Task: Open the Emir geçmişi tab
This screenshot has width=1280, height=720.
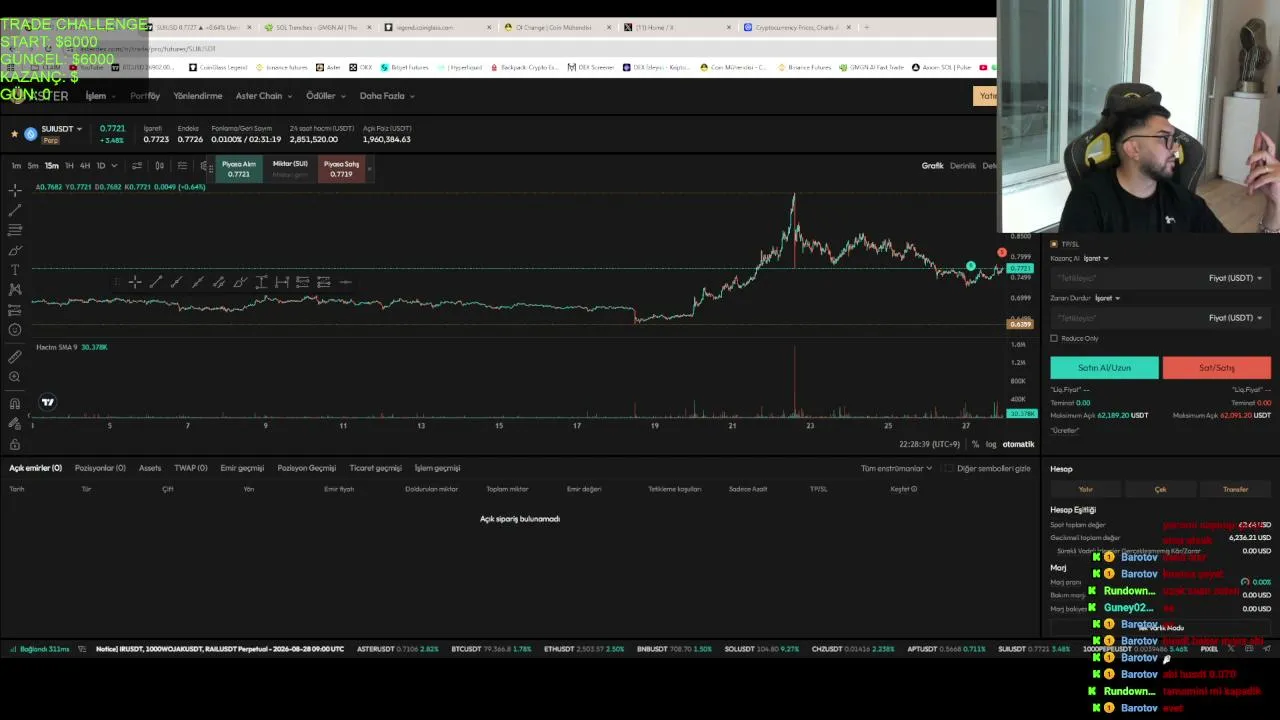Action: pyautogui.click(x=242, y=468)
